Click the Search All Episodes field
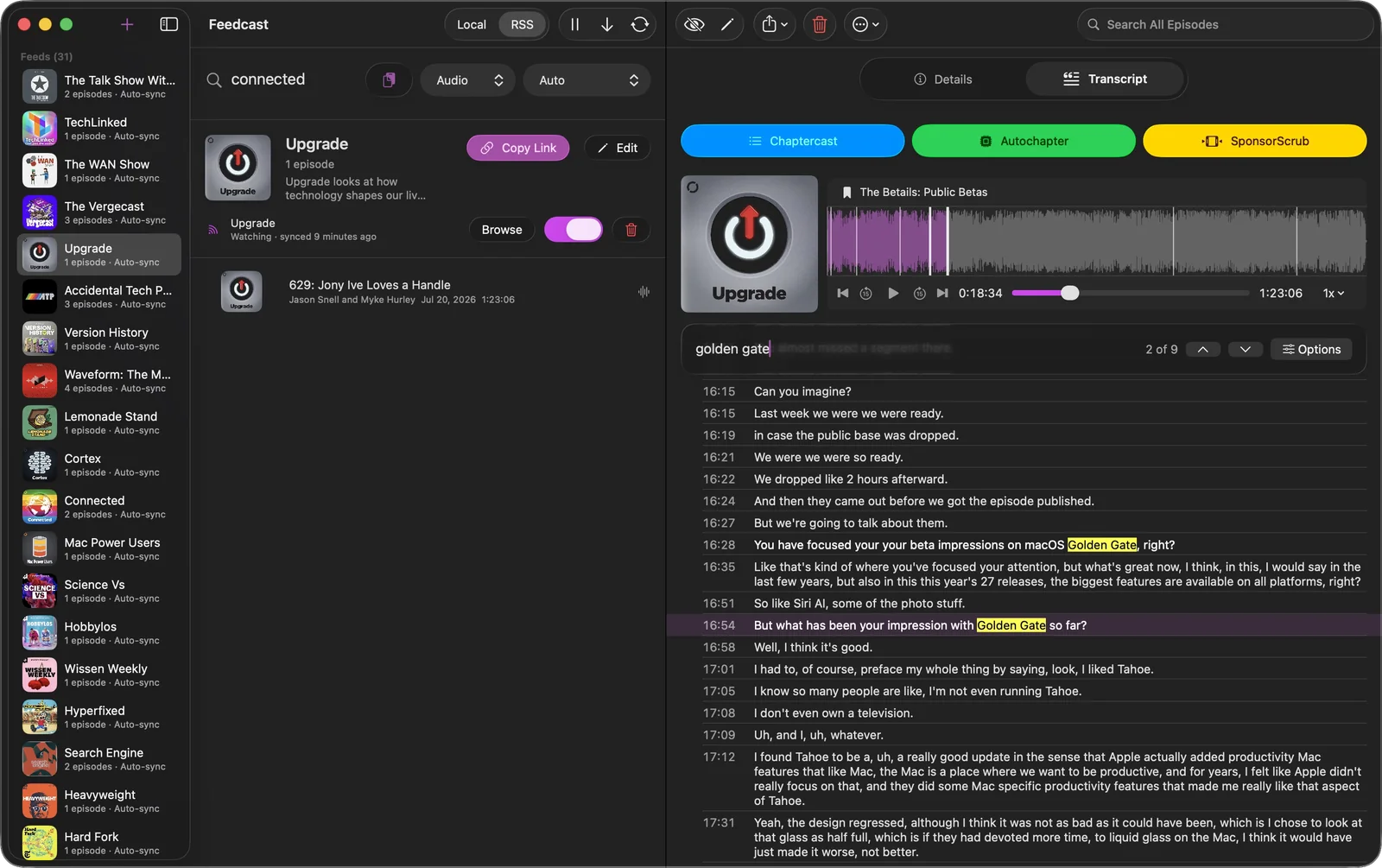1382x868 pixels. coord(1225,24)
